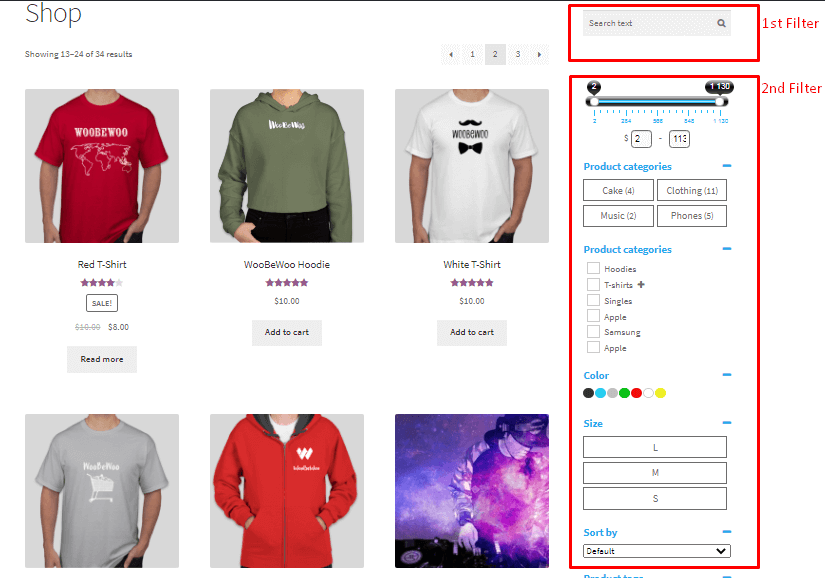This screenshot has height=578, width=825.
Task: Open the Red T-Shirt product title
Action: click(x=102, y=265)
